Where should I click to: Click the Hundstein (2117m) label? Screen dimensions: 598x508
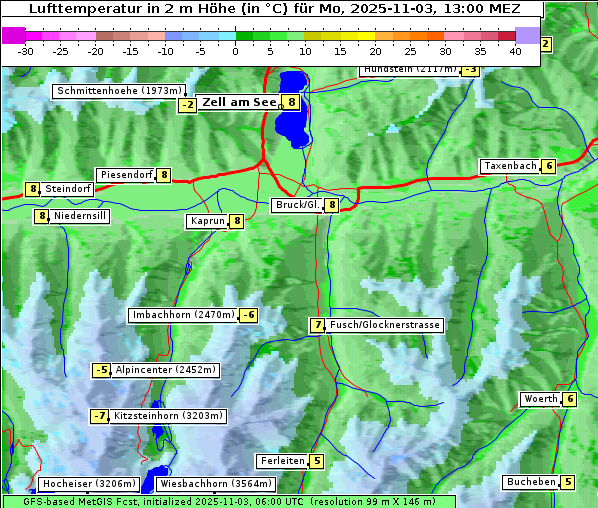(x=410, y=70)
